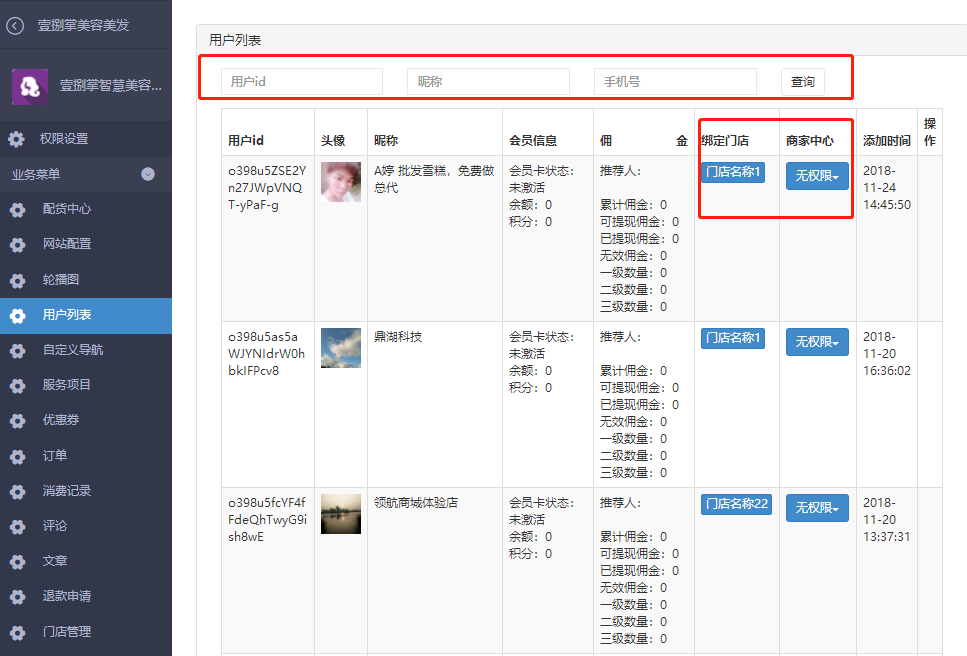Click the gear icon next to 配货中心
This screenshot has height=656, width=967.
[x=17, y=210]
